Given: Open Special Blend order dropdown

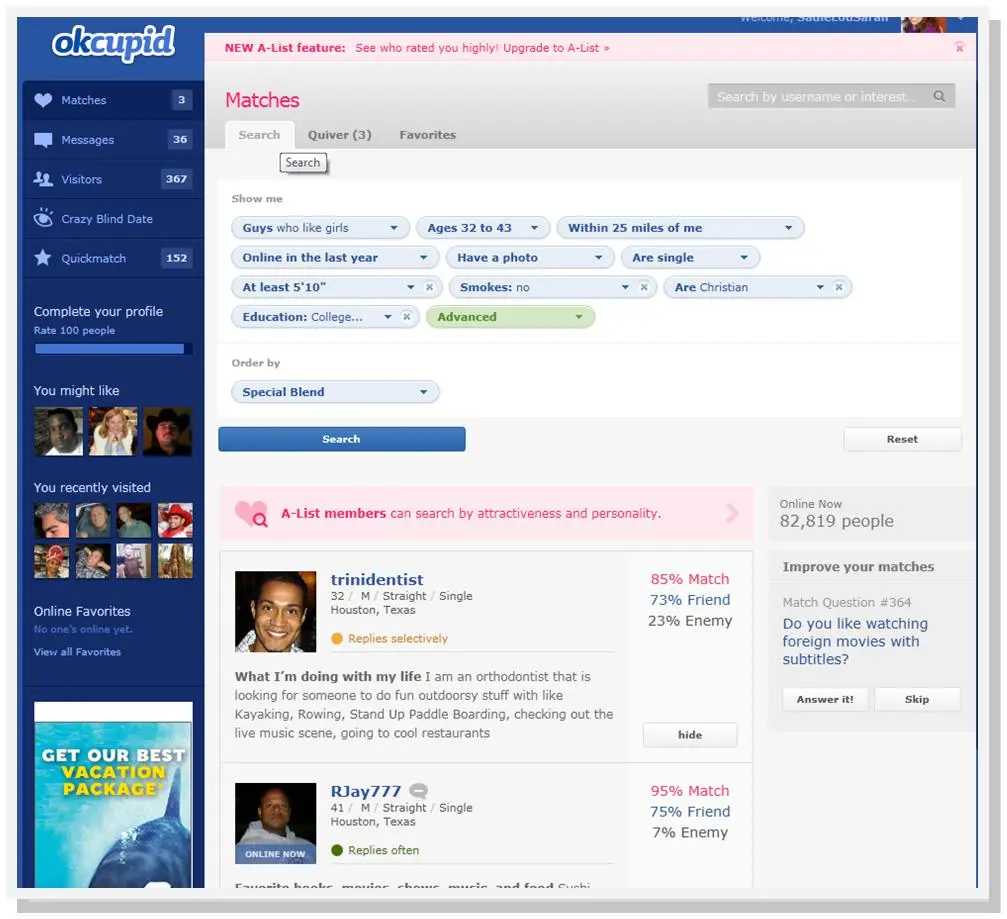Looking at the screenshot, I should pos(335,392).
